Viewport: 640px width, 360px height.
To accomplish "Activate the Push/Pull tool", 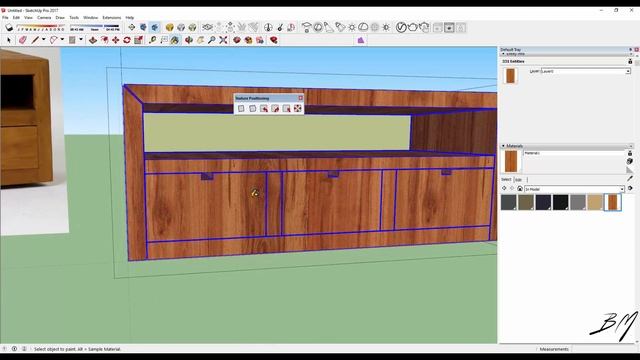I will 93,40.
